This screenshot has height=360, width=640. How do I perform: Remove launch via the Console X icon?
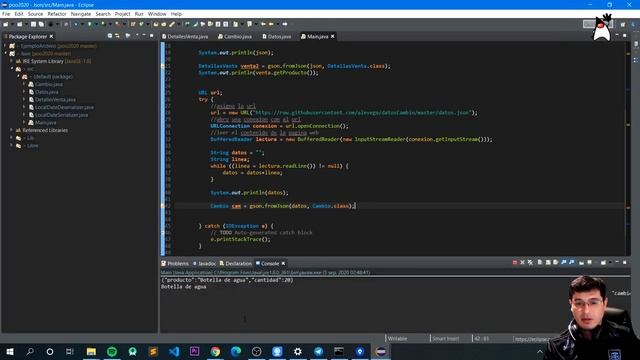click(522, 262)
